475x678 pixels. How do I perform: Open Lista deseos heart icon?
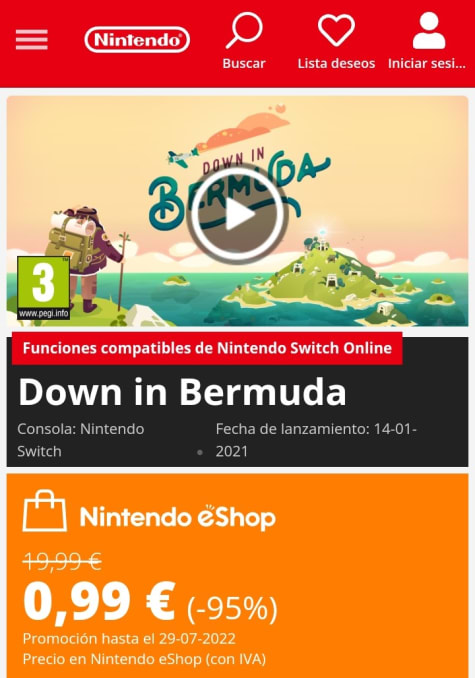point(336,30)
